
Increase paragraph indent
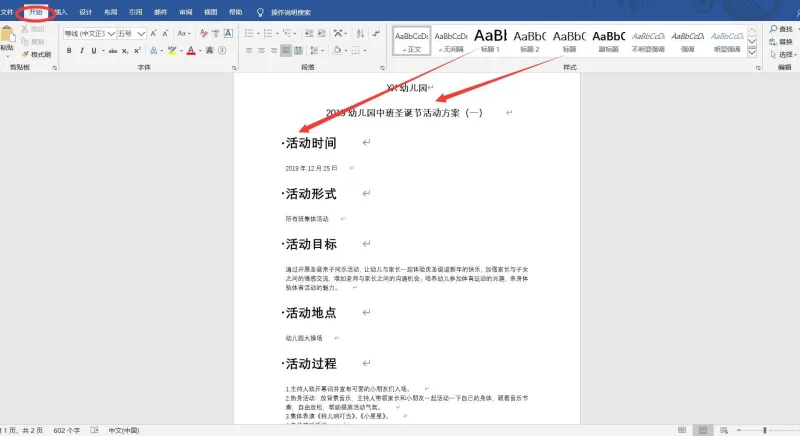tap(321, 33)
